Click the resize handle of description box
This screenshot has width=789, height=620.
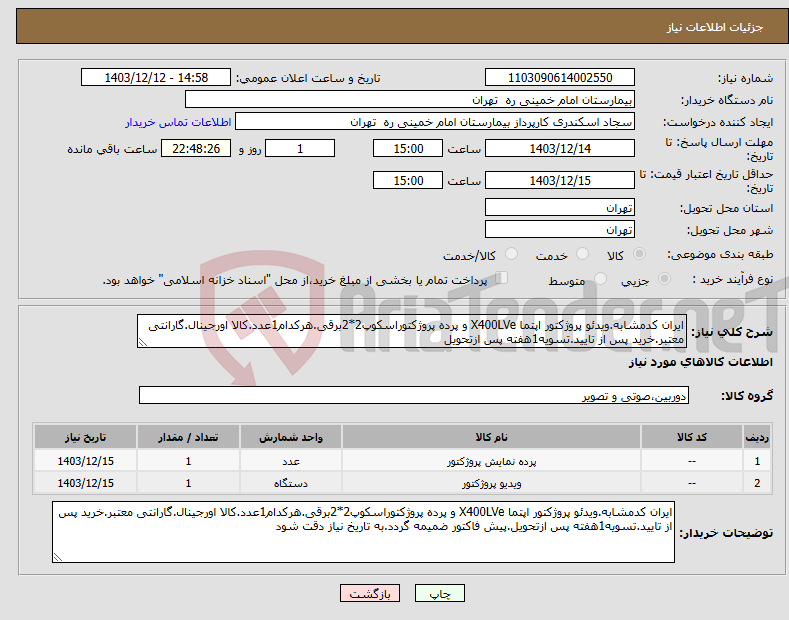point(143,342)
